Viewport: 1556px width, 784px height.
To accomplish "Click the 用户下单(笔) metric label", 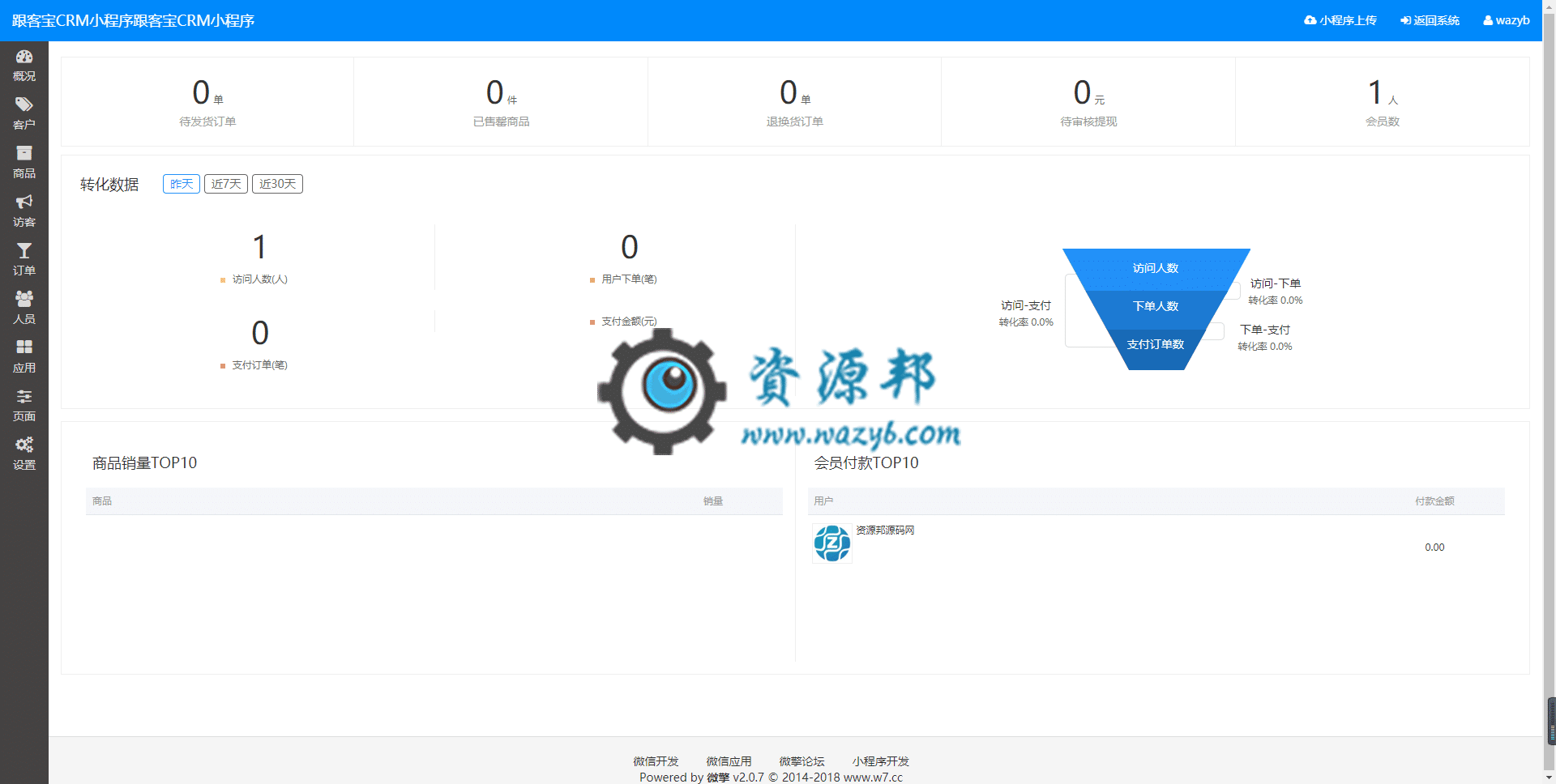I will pos(629,279).
